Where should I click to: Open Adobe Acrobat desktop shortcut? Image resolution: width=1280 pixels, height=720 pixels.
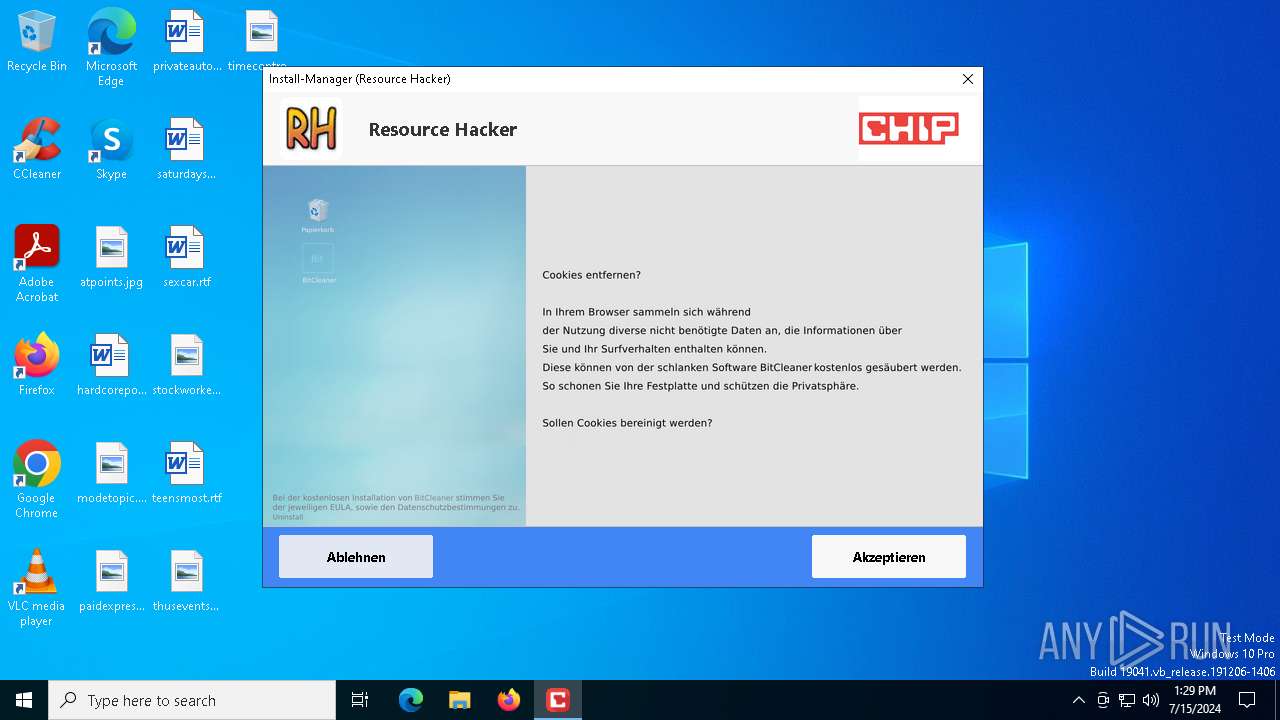click(37, 264)
